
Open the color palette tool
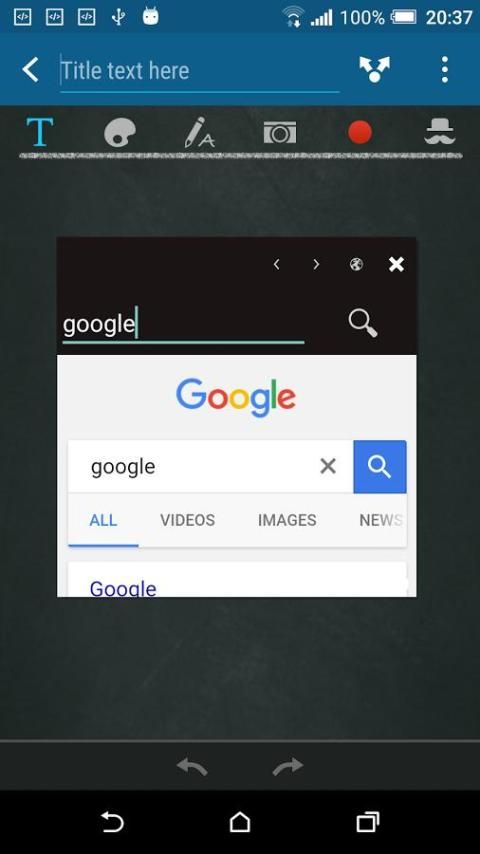[x=120, y=133]
